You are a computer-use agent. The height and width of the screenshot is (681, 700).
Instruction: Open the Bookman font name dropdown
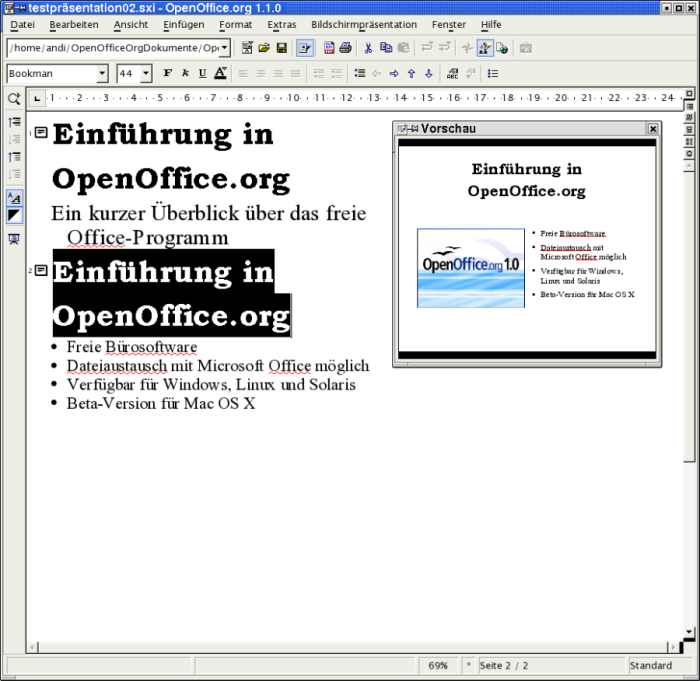(102, 74)
